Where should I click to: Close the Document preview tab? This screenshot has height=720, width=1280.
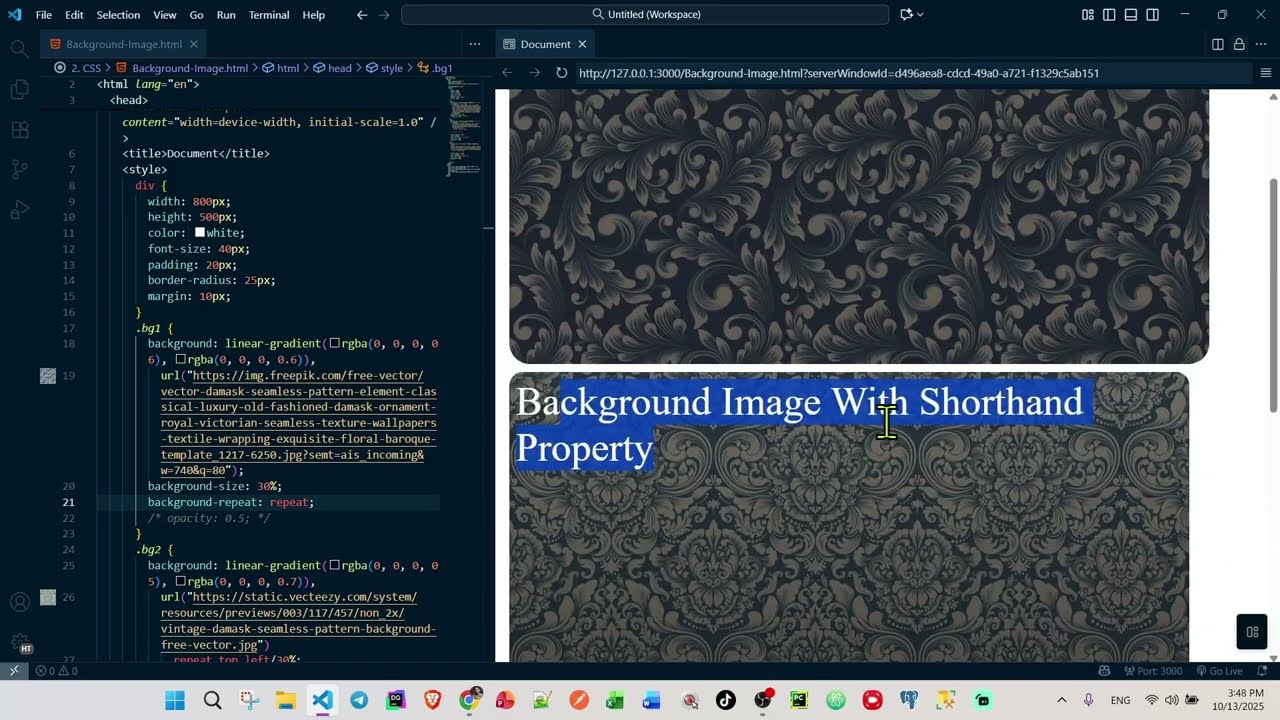coord(582,44)
